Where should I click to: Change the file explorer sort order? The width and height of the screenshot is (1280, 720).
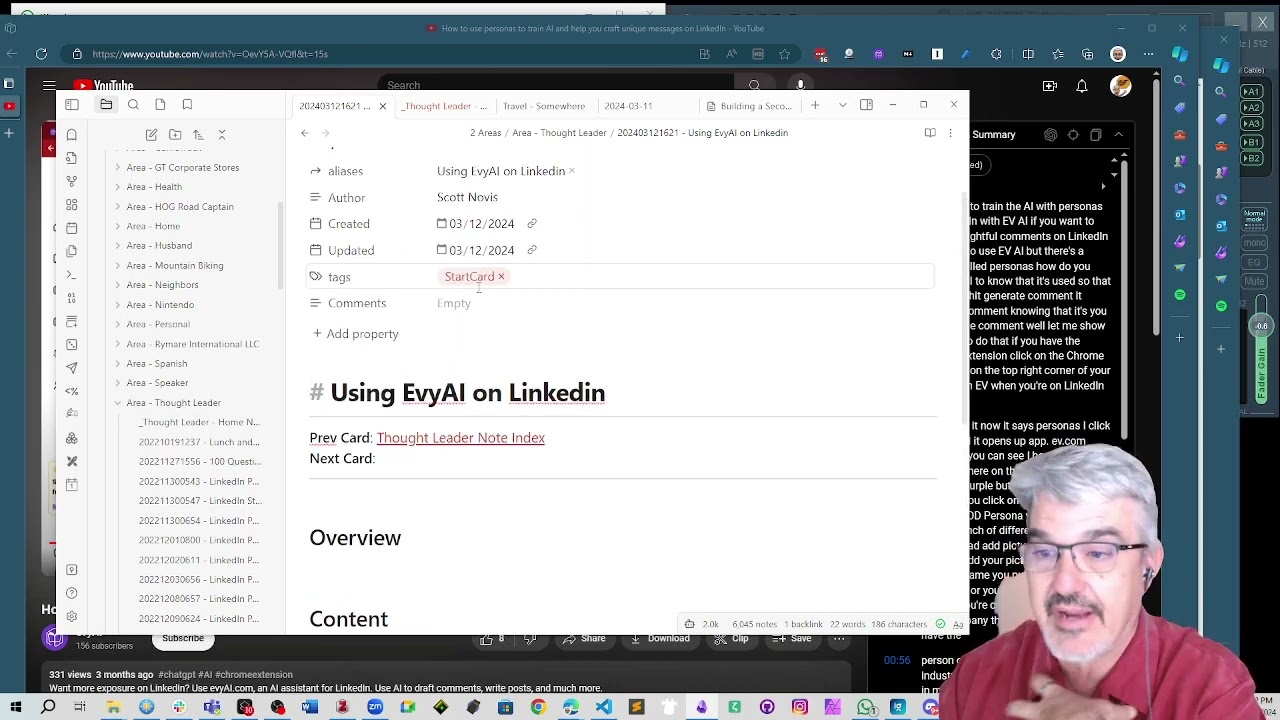[198, 135]
